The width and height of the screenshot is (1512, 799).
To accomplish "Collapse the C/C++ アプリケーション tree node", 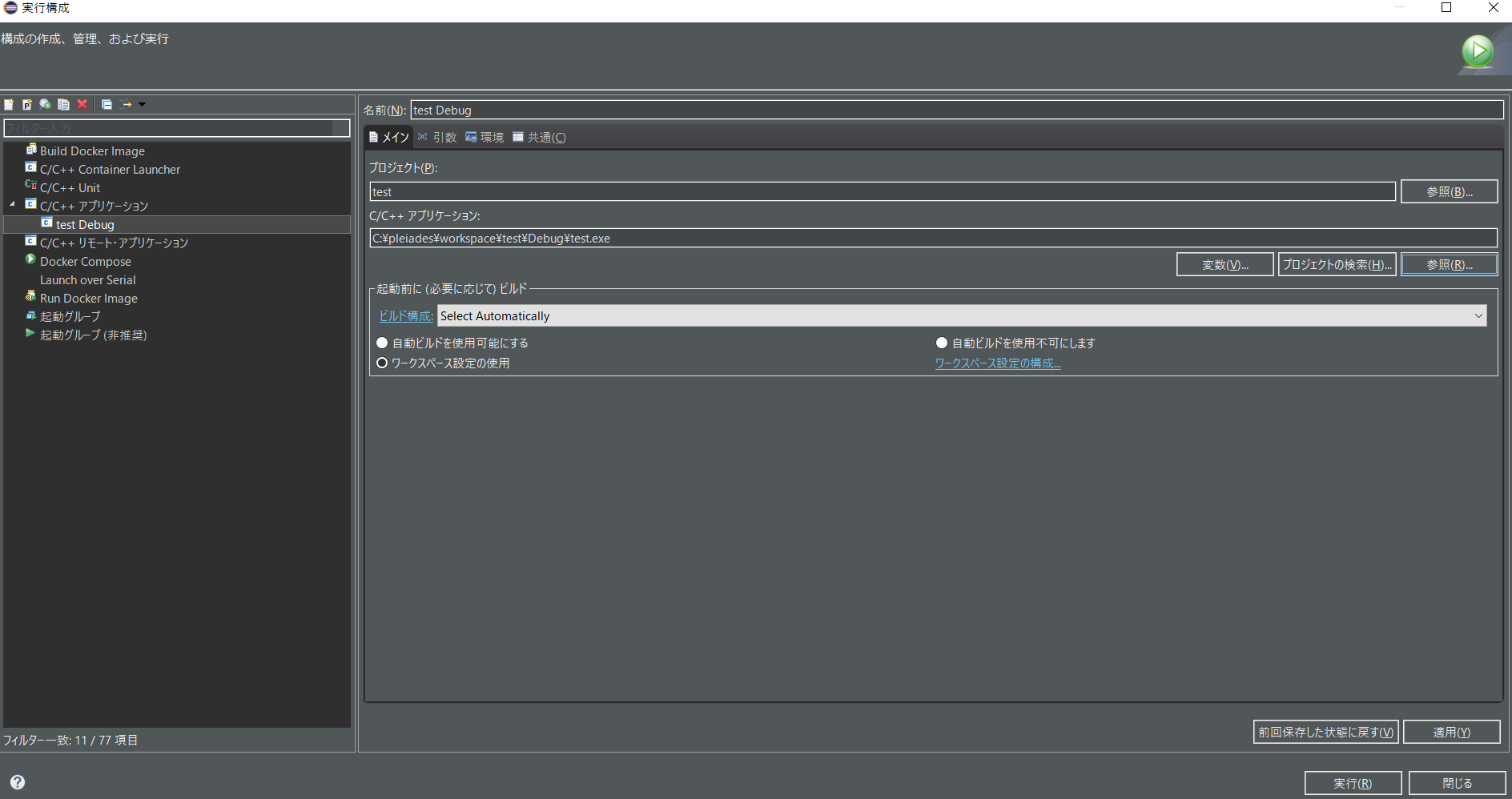I will 12,206.
